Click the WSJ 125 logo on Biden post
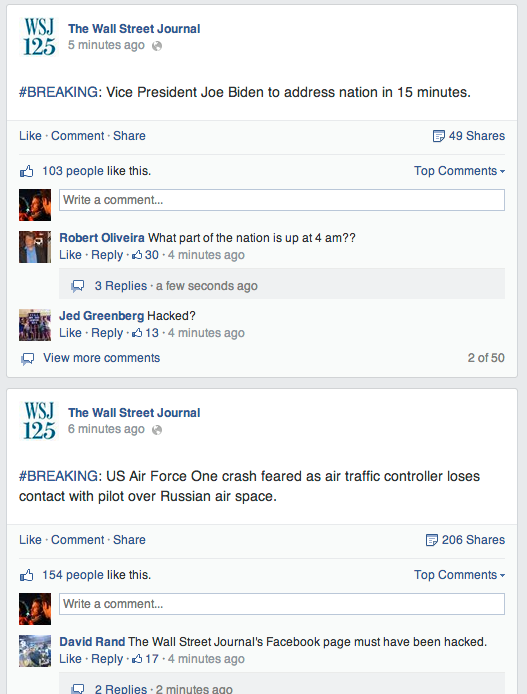Image resolution: width=527 pixels, height=694 pixels. (x=39, y=37)
